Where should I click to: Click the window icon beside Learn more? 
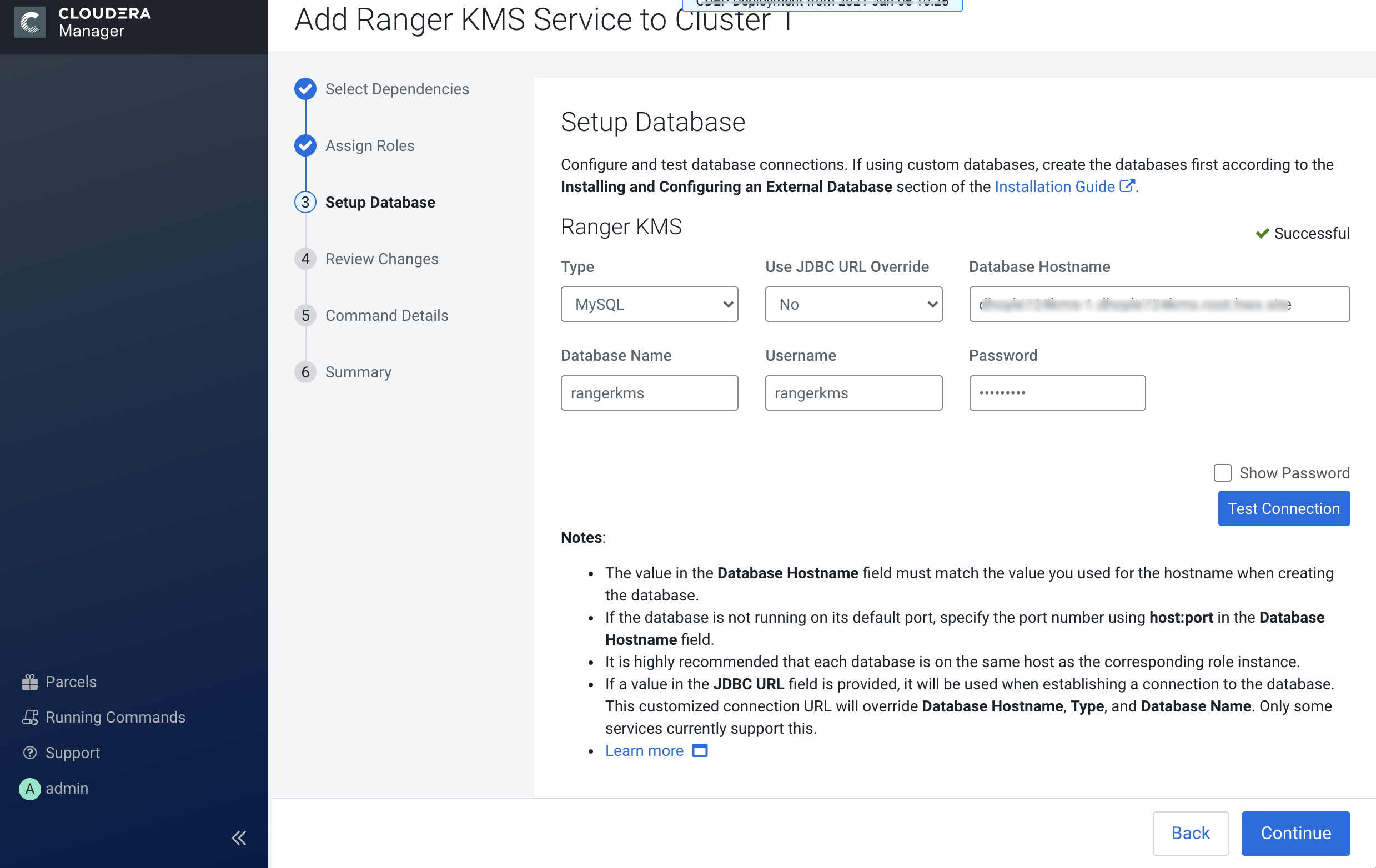point(700,750)
